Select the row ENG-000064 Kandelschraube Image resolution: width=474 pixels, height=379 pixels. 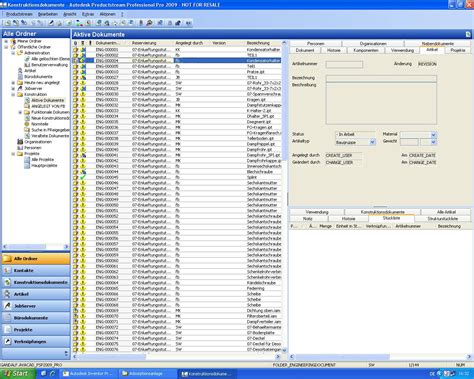pyautogui.click(x=177, y=283)
